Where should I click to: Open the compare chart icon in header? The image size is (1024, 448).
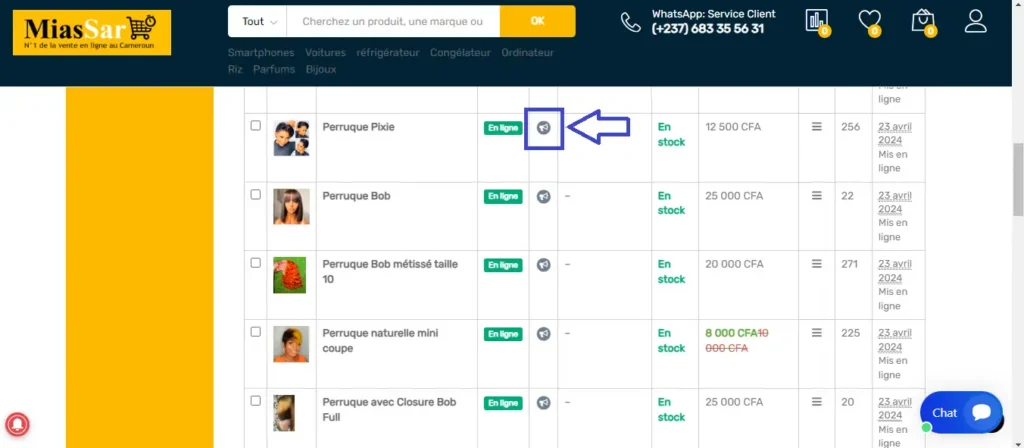[x=817, y=21]
